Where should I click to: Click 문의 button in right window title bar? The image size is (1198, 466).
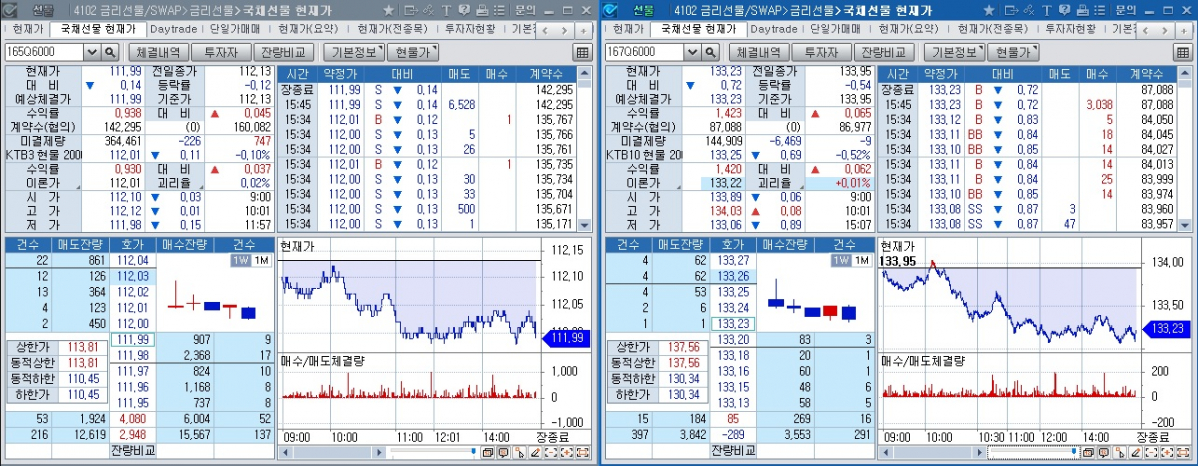[x=1126, y=11]
